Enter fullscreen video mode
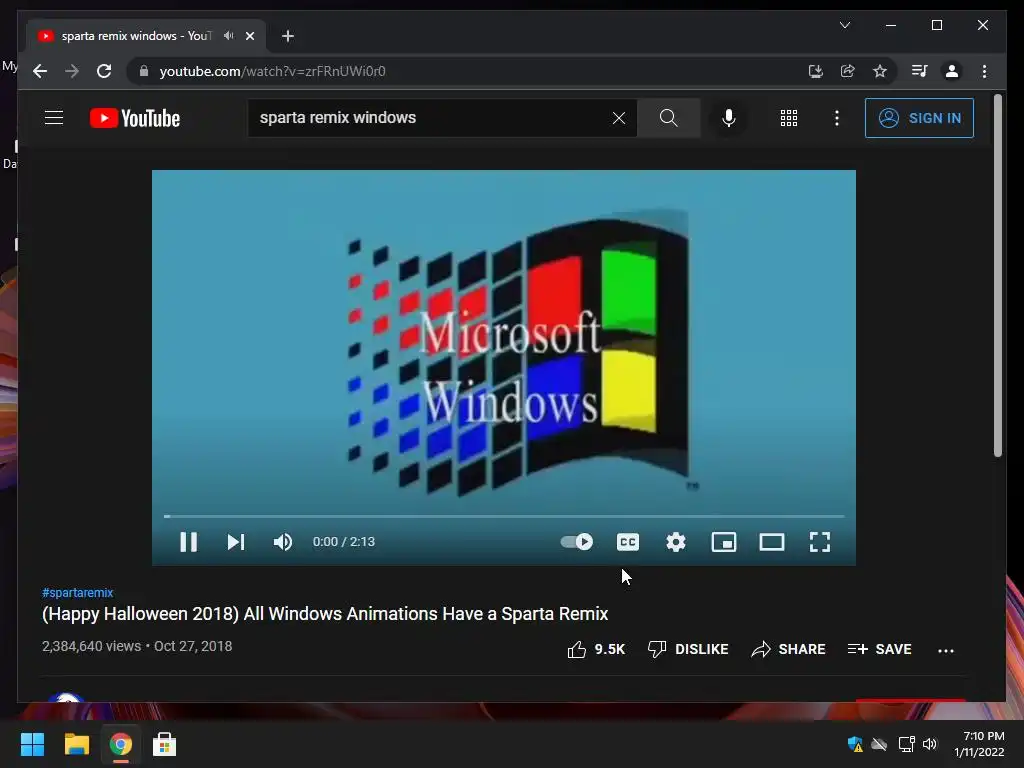Screen dimensions: 1024x768 point(820,541)
